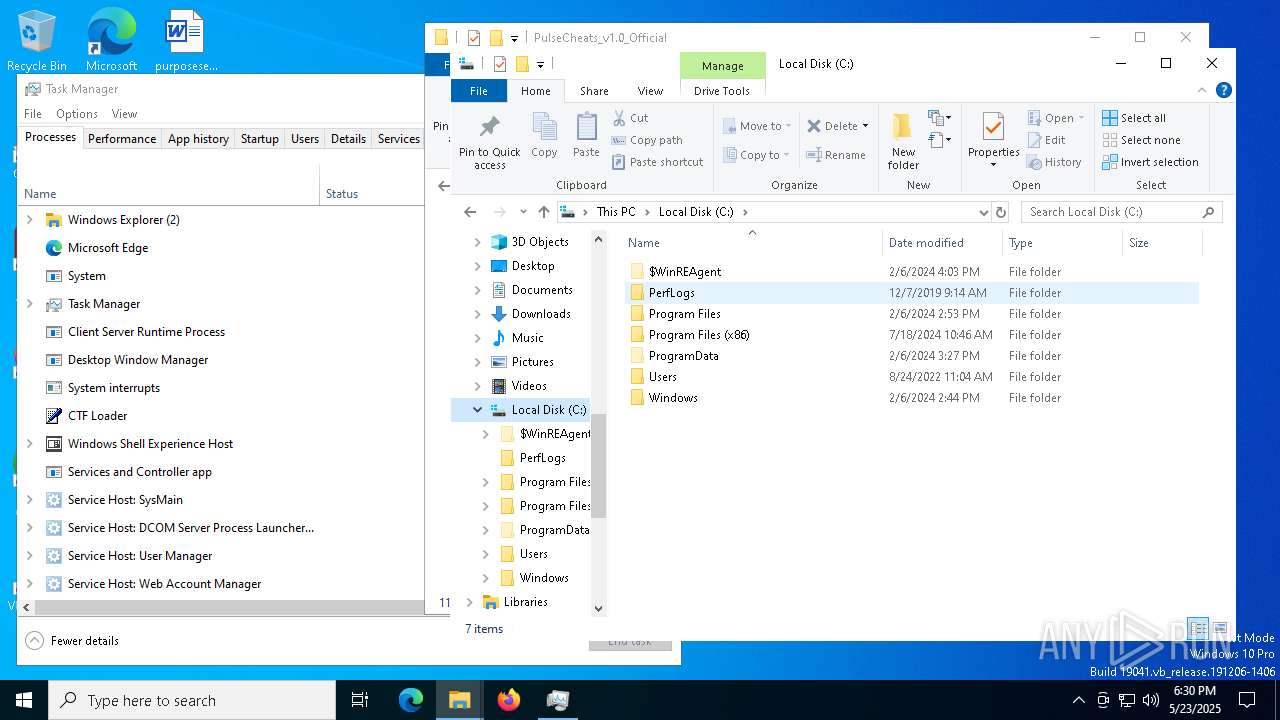Viewport: 1280px width, 720px height.
Task: Create a New folder from ribbon
Action: point(903,140)
